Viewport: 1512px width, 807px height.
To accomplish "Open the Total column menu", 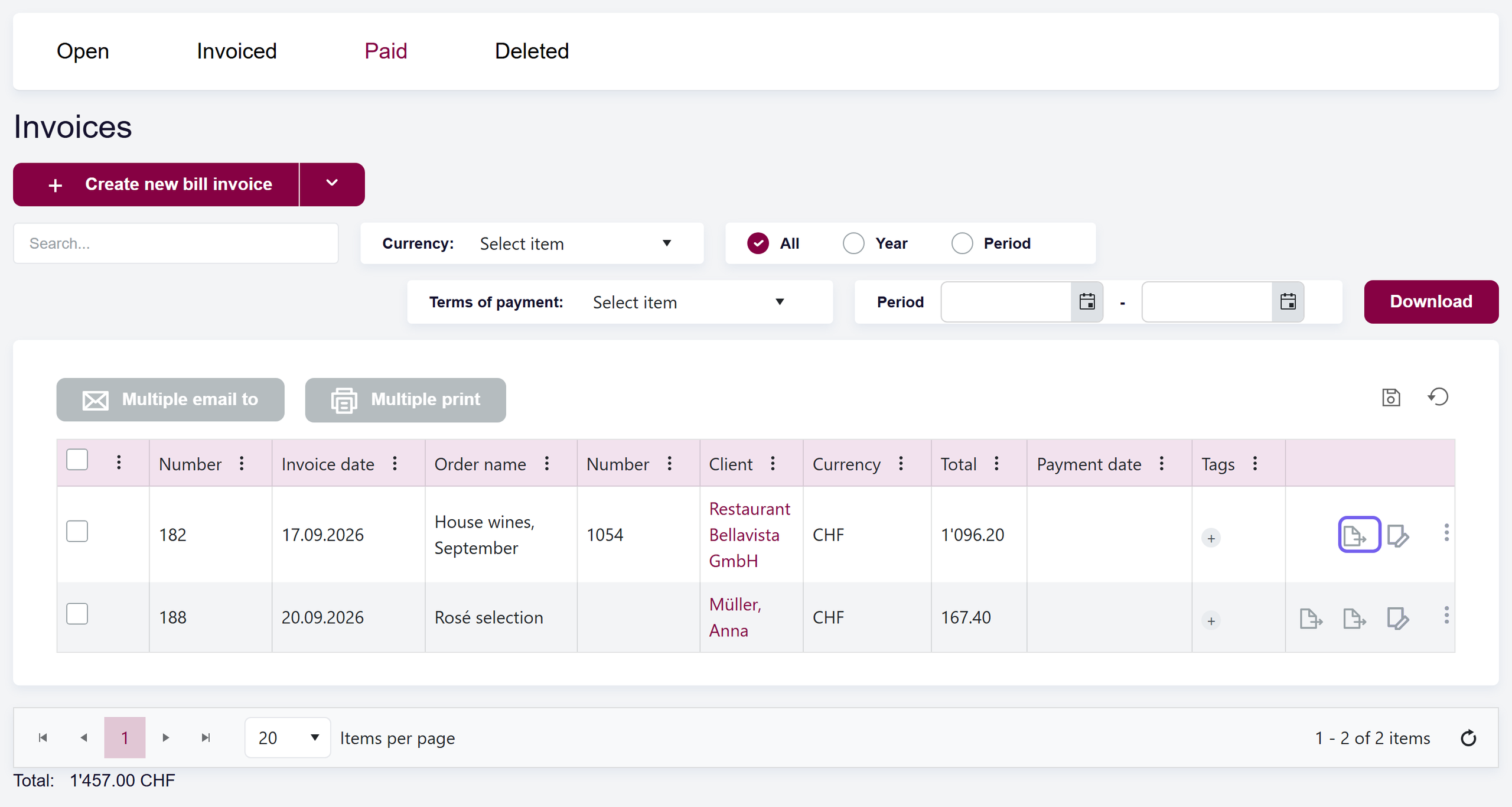I will point(996,464).
